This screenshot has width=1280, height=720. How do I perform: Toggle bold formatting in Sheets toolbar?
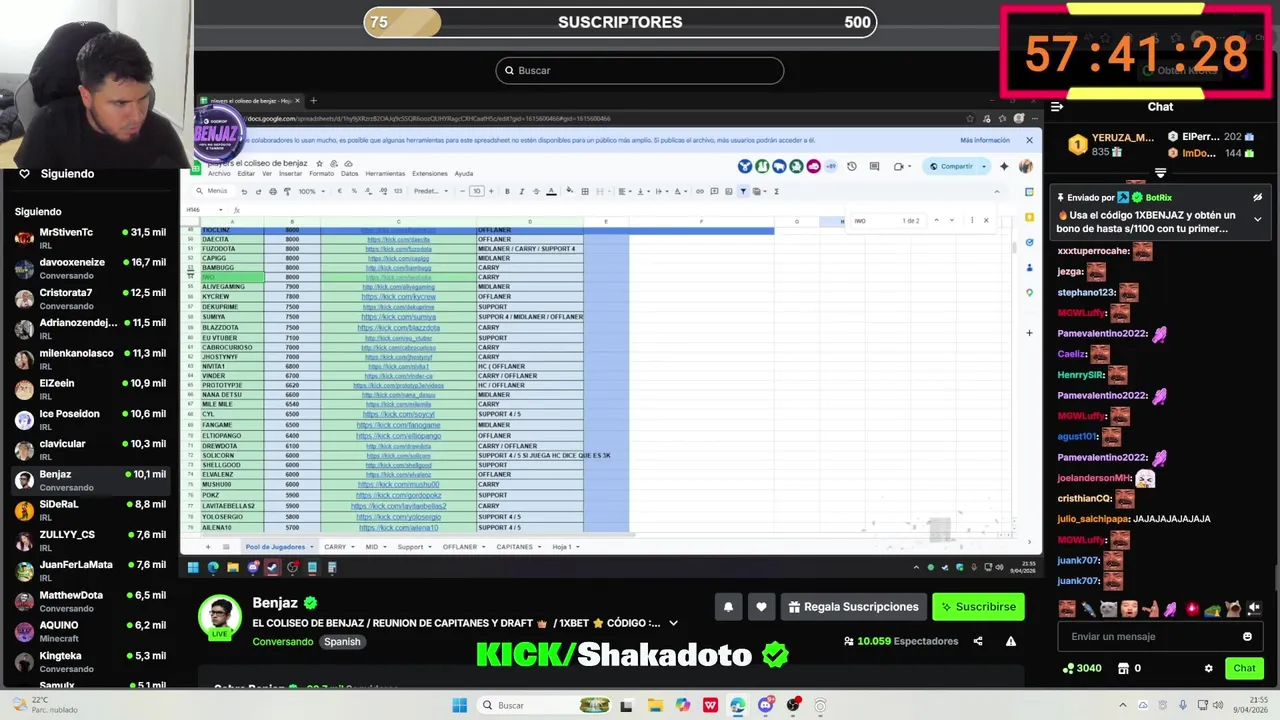(507, 191)
